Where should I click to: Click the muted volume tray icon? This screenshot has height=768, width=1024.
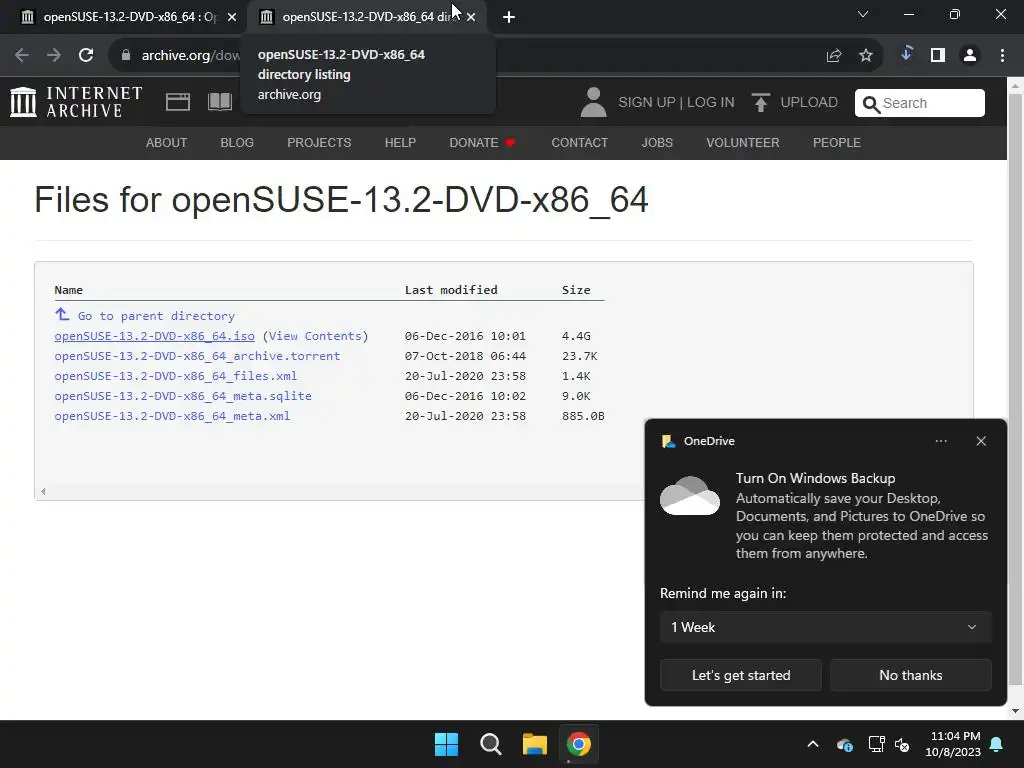[x=902, y=744]
